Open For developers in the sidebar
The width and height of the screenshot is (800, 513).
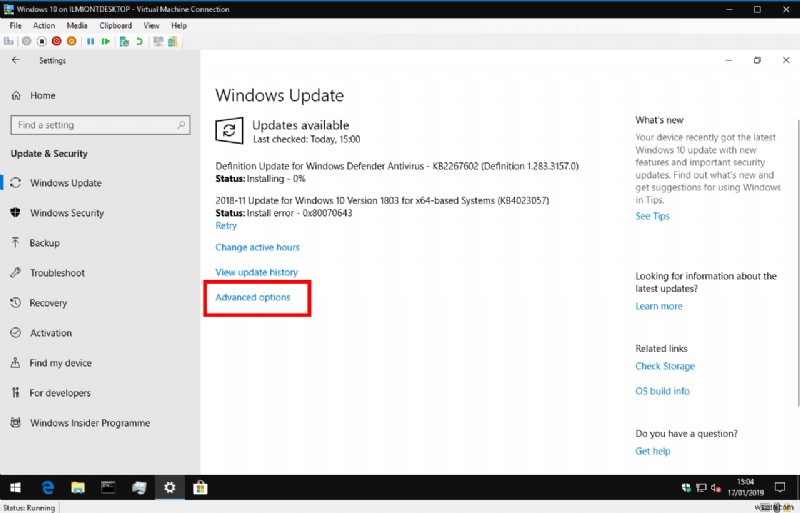(60, 393)
